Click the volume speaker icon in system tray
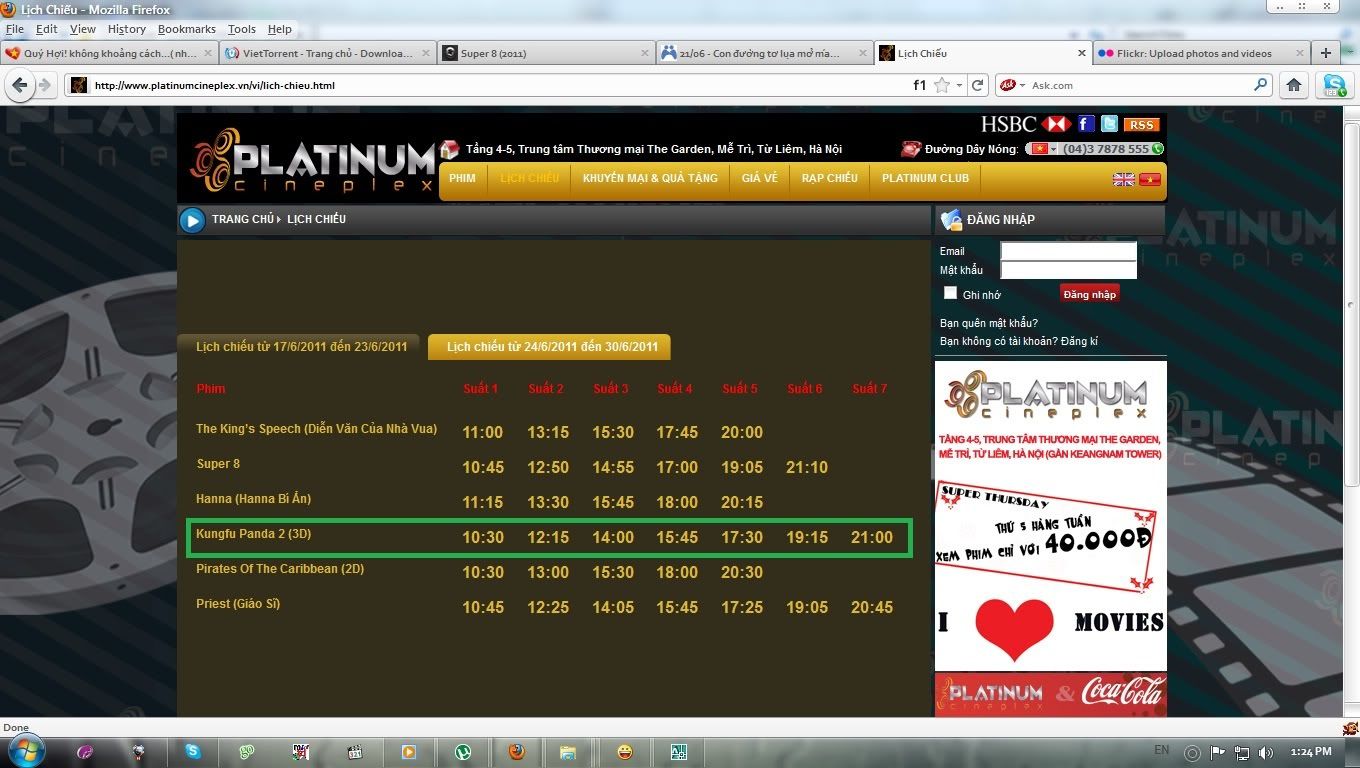Image resolution: width=1360 pixels, height=768 pixels. 1266,752
